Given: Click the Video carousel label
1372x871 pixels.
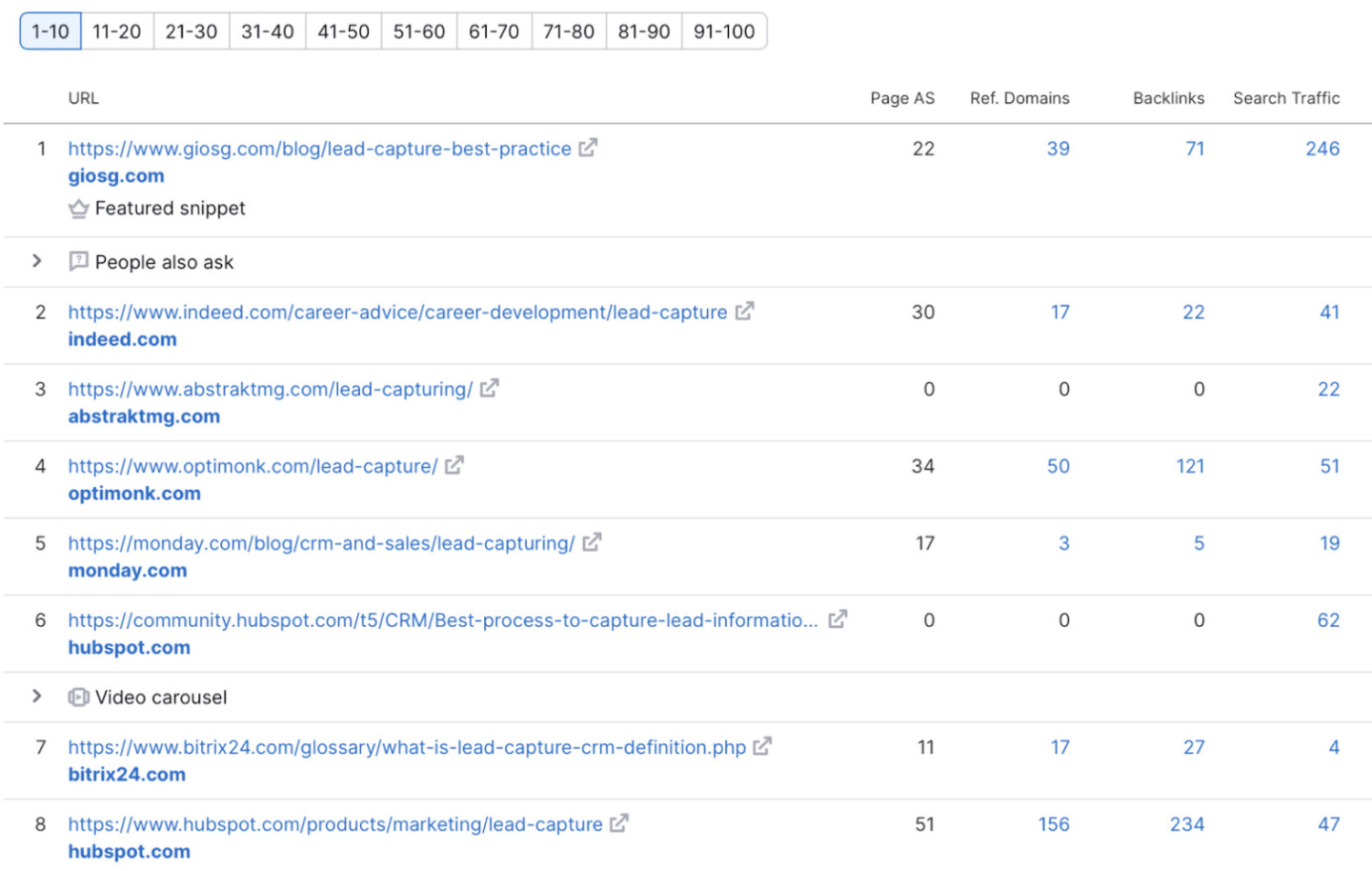Looking at the screenshot, I should click(161, 698).
